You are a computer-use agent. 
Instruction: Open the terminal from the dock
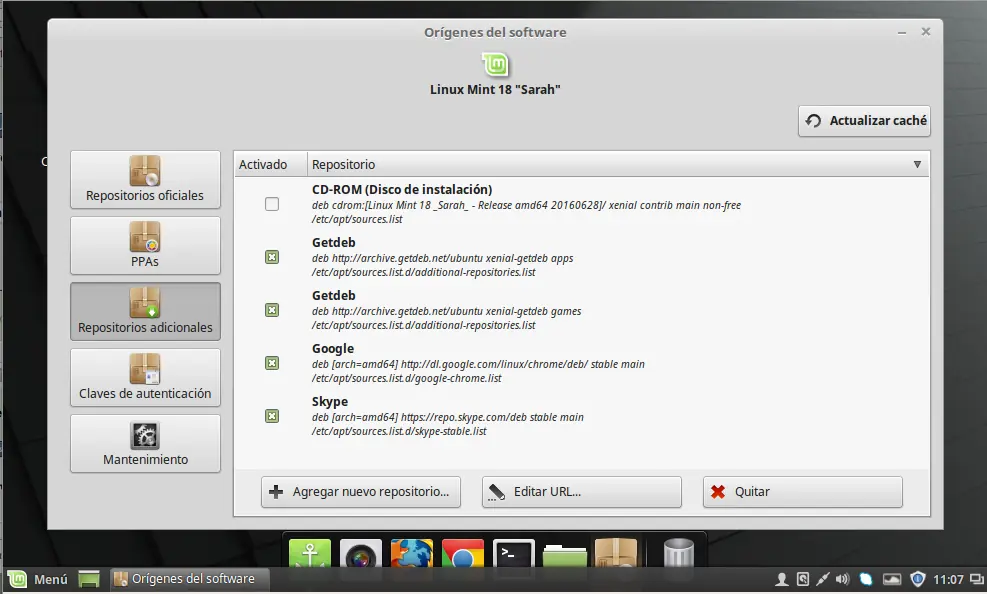coord(514,554)
